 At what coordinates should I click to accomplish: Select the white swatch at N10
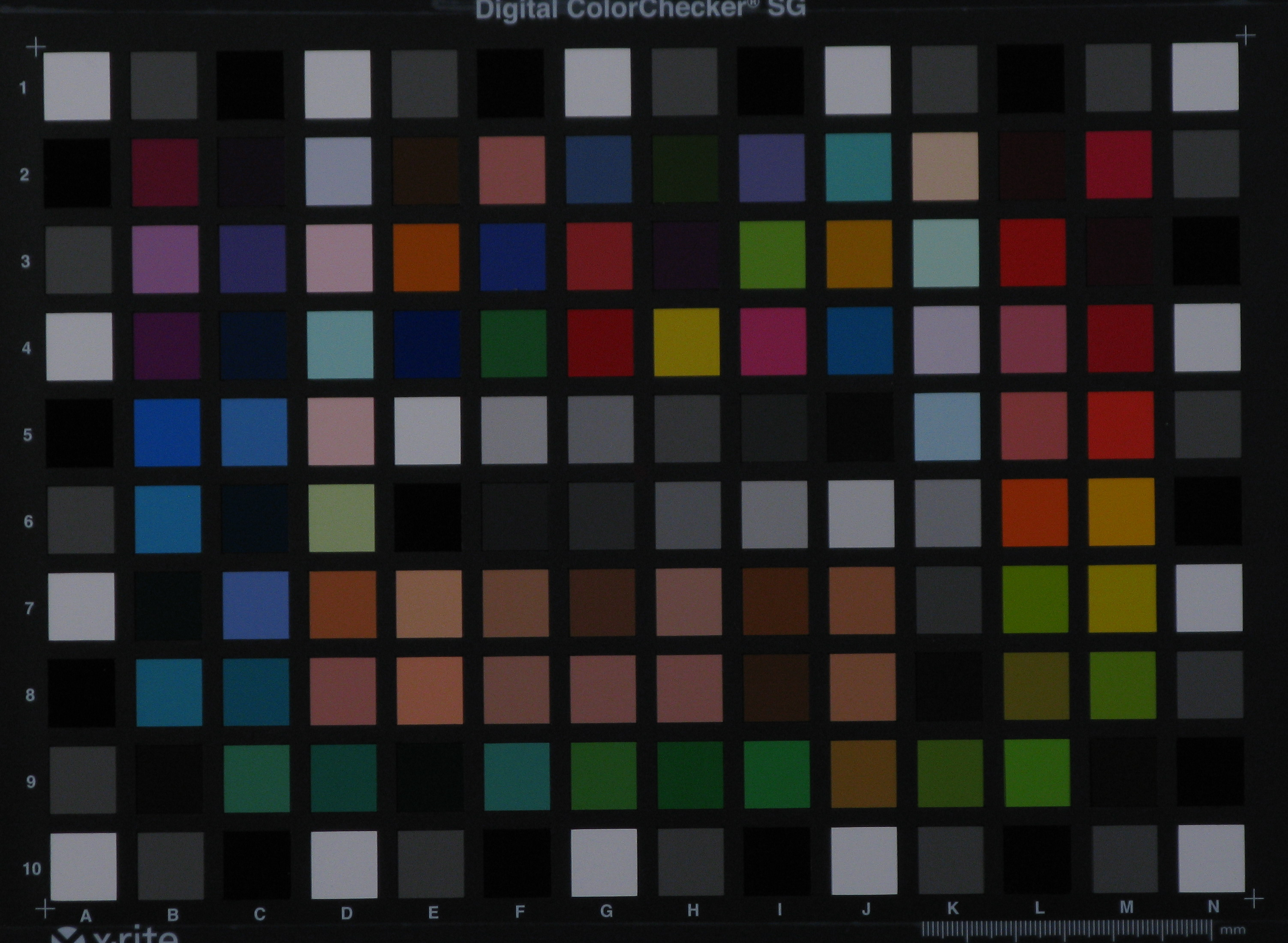[x=1212, y=858]
